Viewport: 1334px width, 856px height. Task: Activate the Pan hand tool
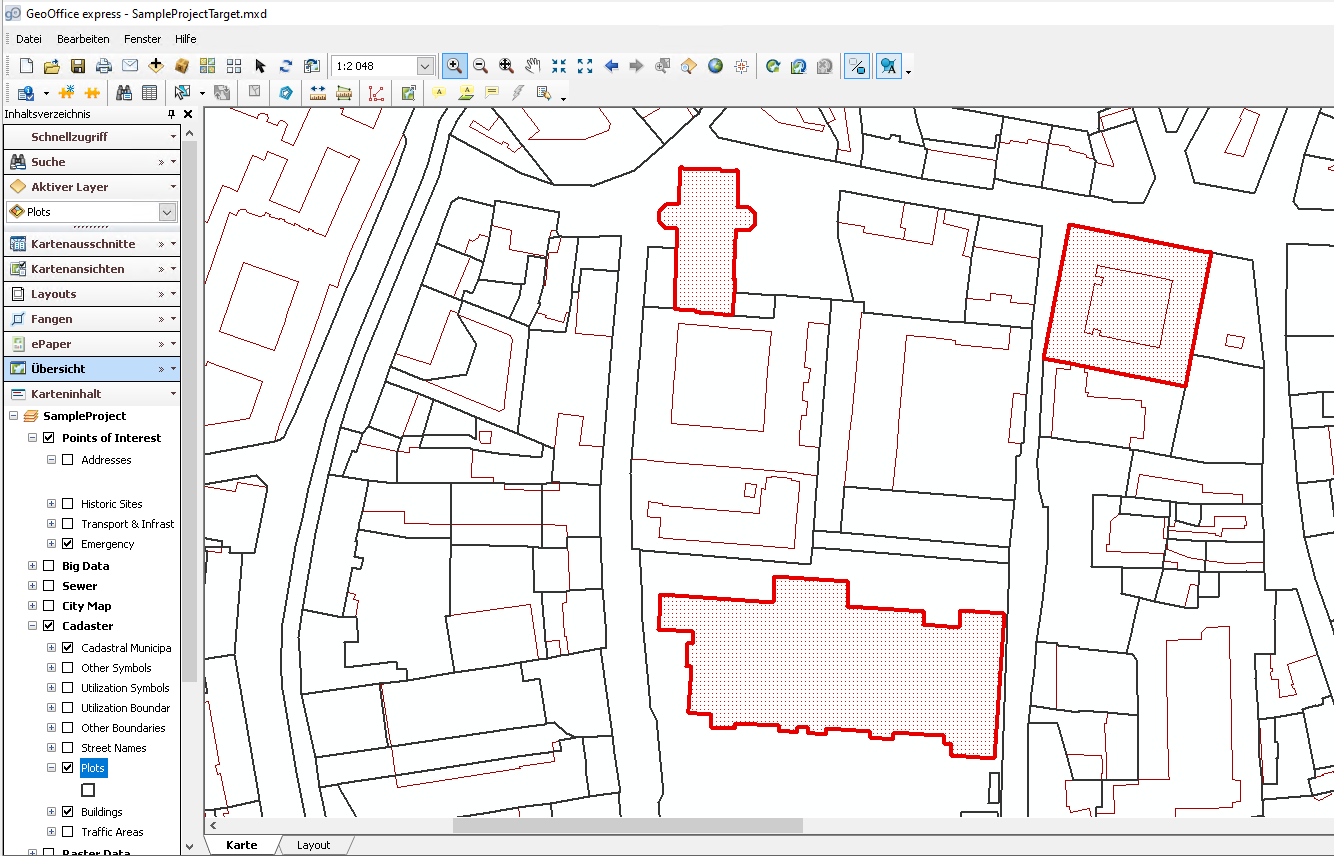pyautogui.click(x=532, y=66)
